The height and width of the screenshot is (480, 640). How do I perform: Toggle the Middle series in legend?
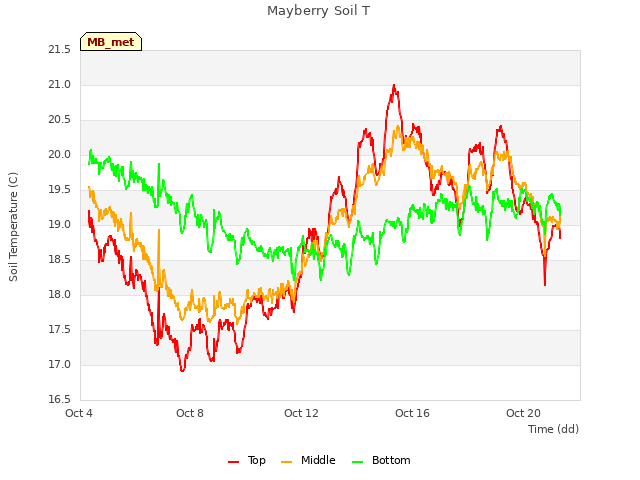(308, 460)
